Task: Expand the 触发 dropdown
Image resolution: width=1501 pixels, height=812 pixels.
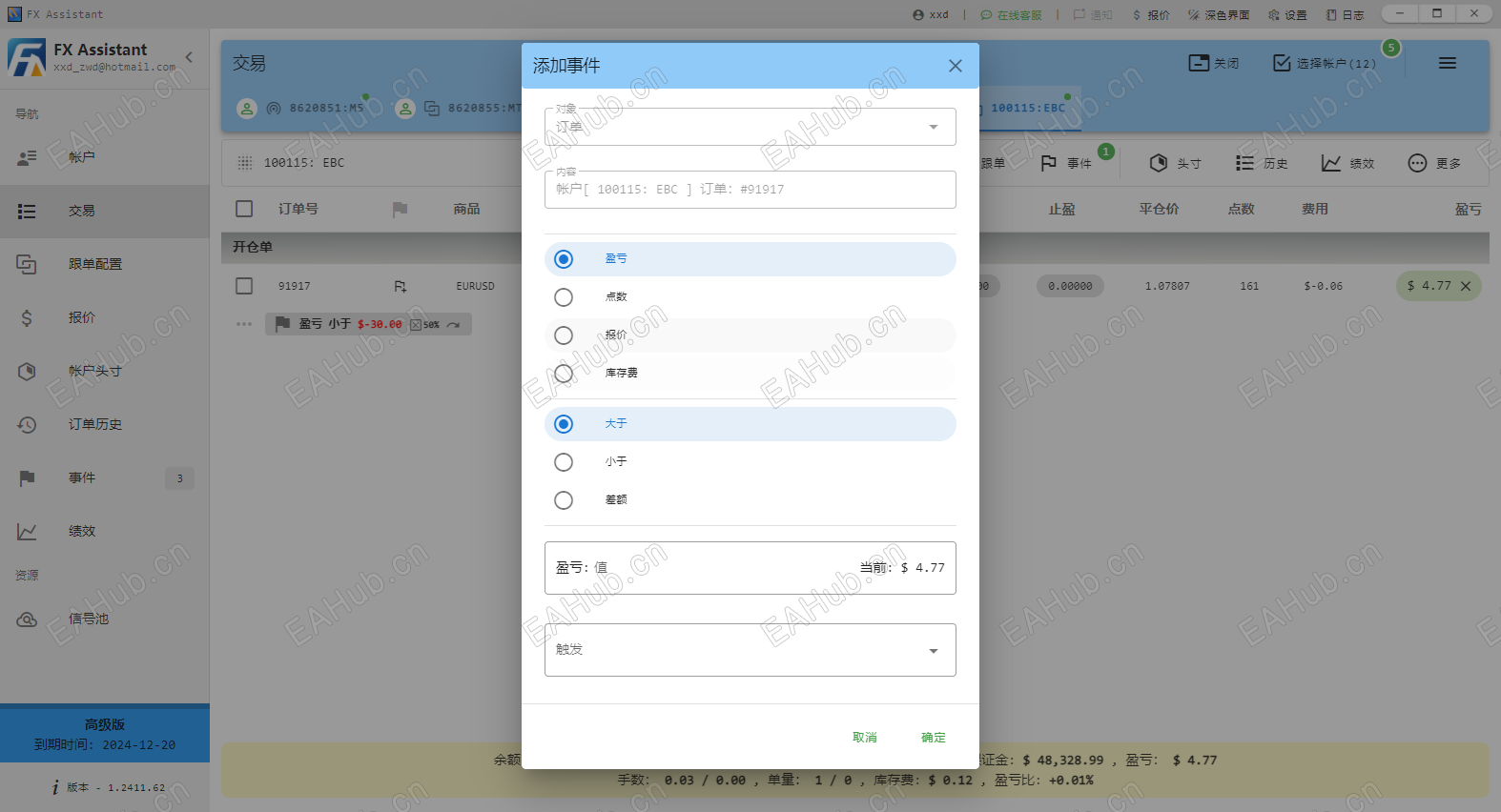Action: tap(750, 650)
